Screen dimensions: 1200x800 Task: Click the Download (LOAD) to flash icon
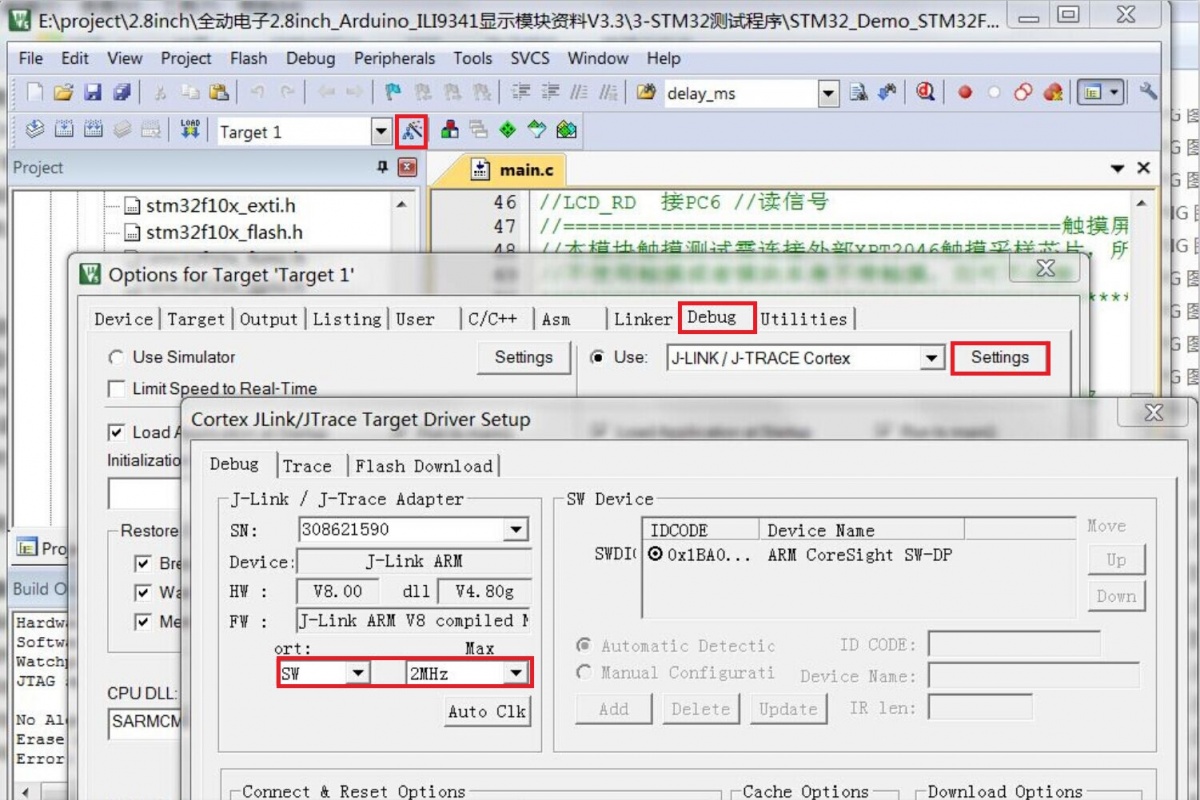[x=190, y=130]
